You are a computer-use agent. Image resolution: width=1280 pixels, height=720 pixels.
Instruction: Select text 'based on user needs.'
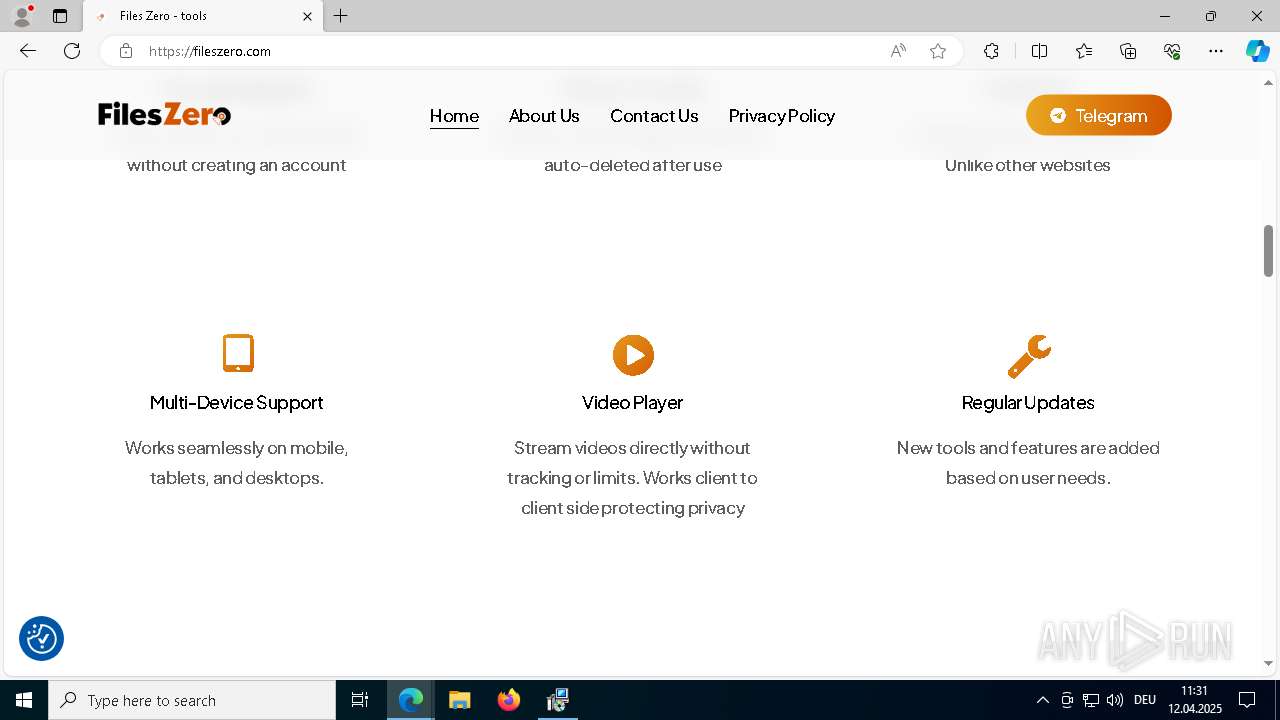pyautogui.click(x=1028, y=478)
